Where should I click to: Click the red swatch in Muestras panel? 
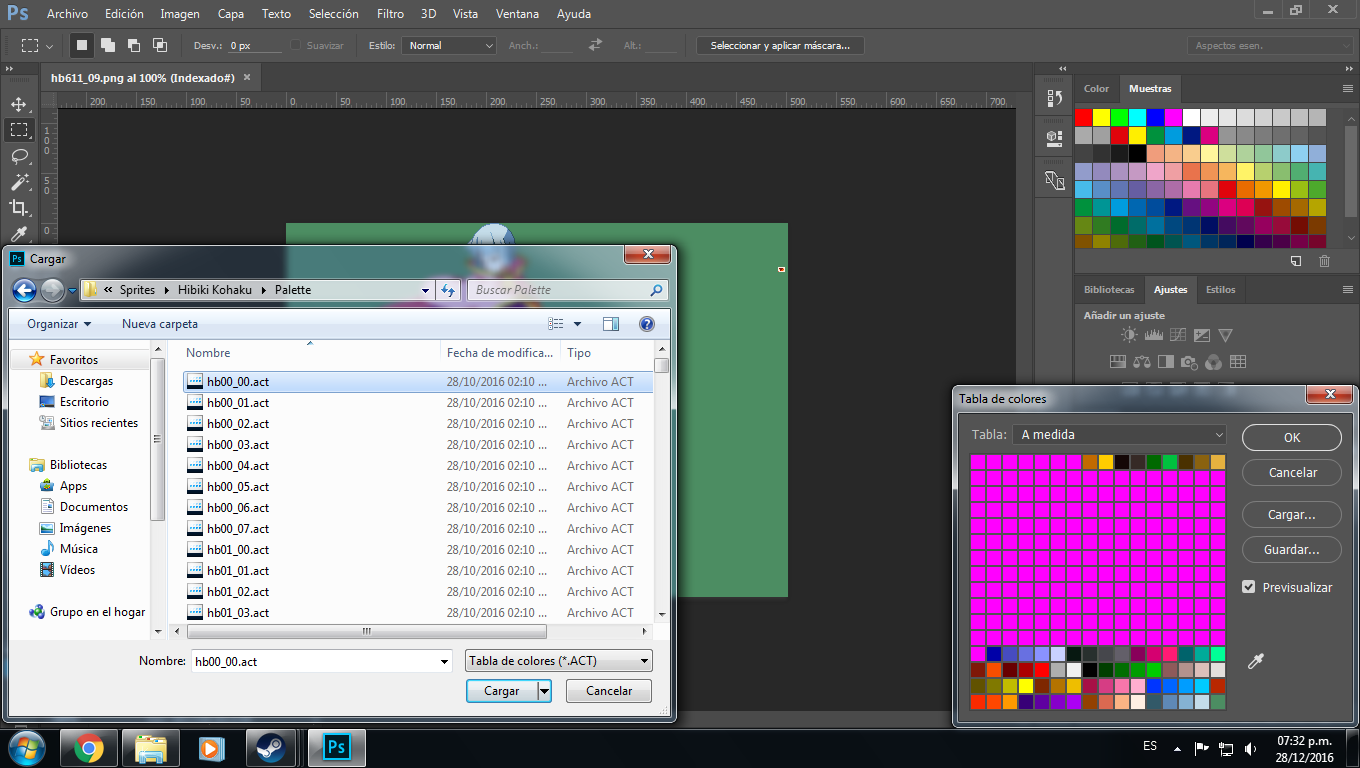pos(1084,117)
